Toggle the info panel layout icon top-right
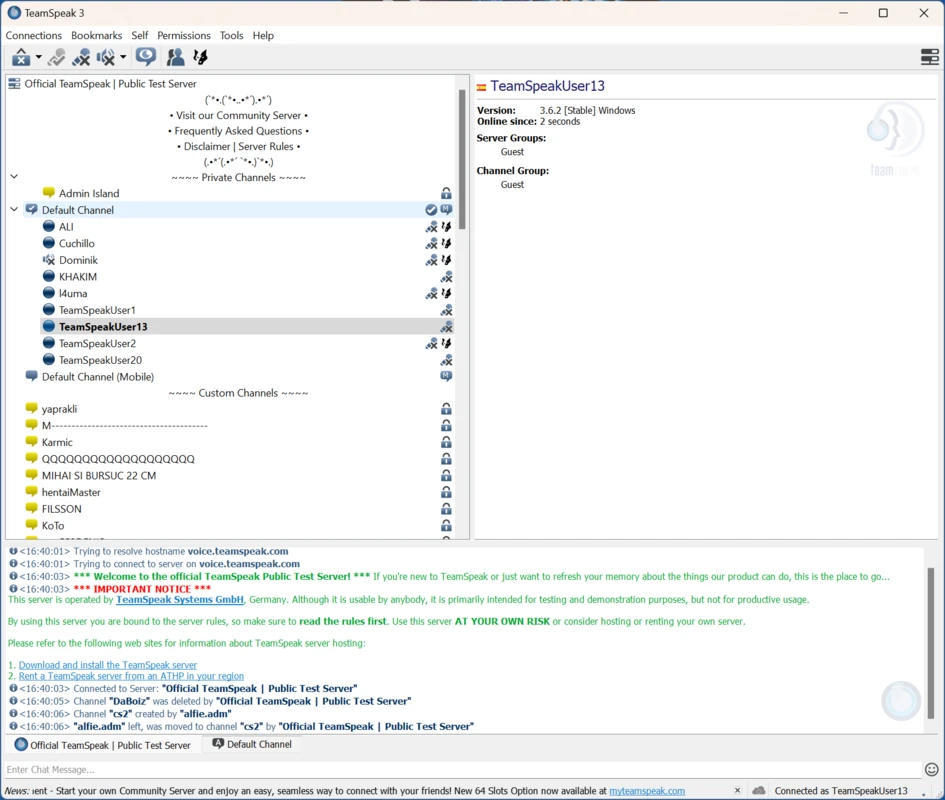 click(929, 57)
